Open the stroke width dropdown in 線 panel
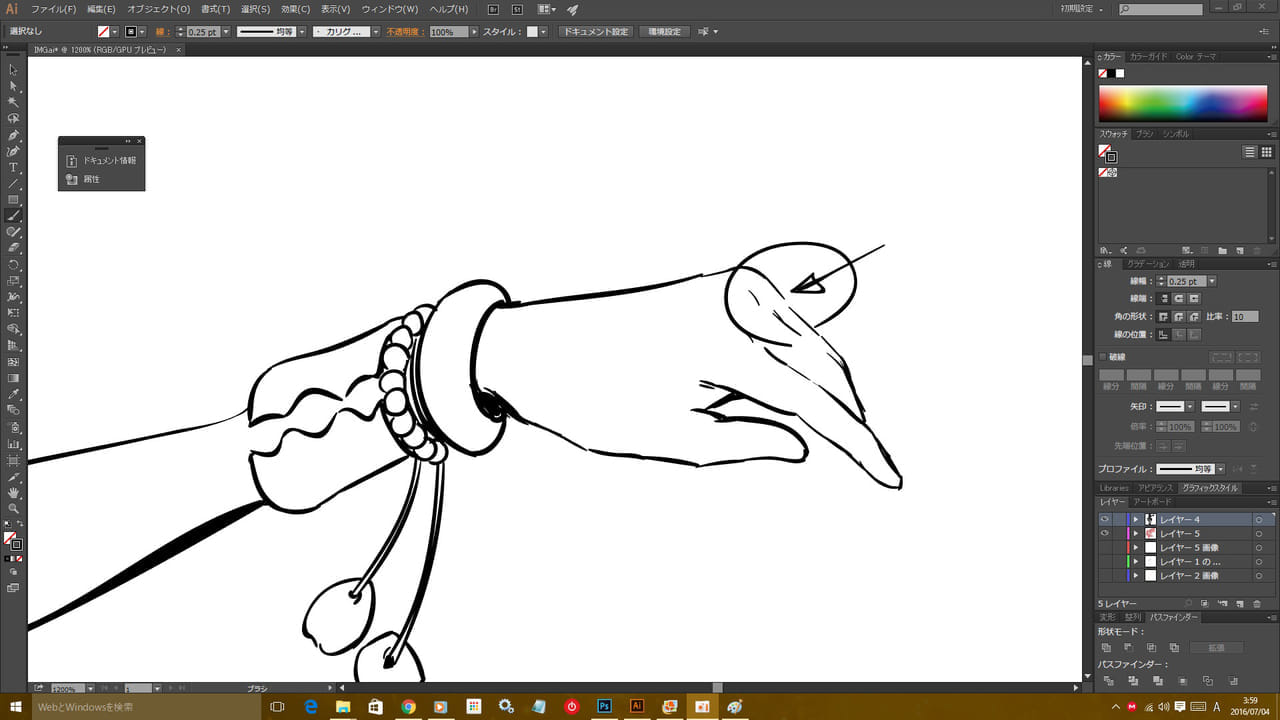This screenshot has height=720, width=1280. pos(1212,282)
